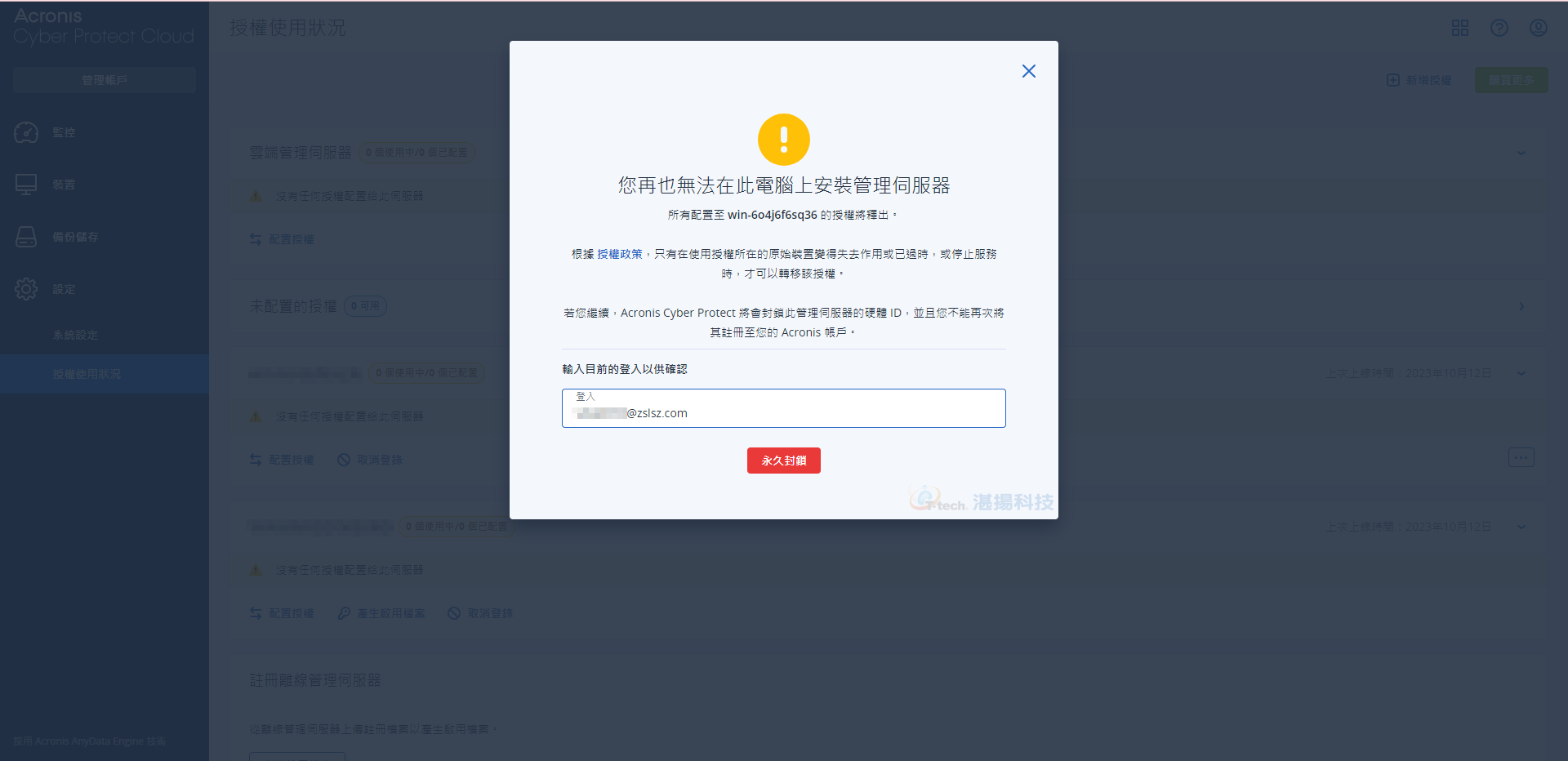Click the 雲端管理伺服器 heading
The width and height of the screenshot is (1568, 761).
(301, 153)
